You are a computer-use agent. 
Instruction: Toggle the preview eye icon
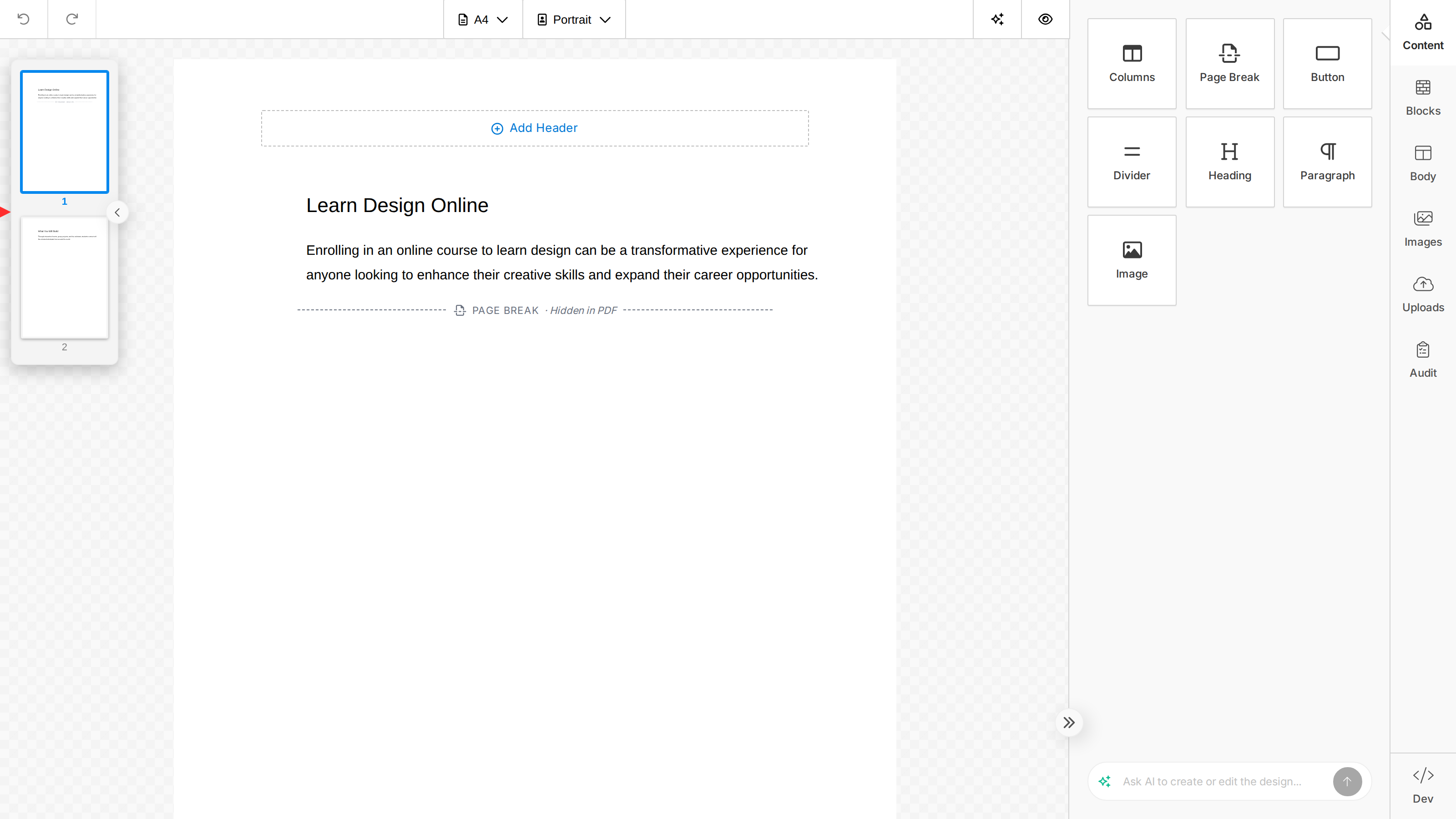[x=1045, y=19]
